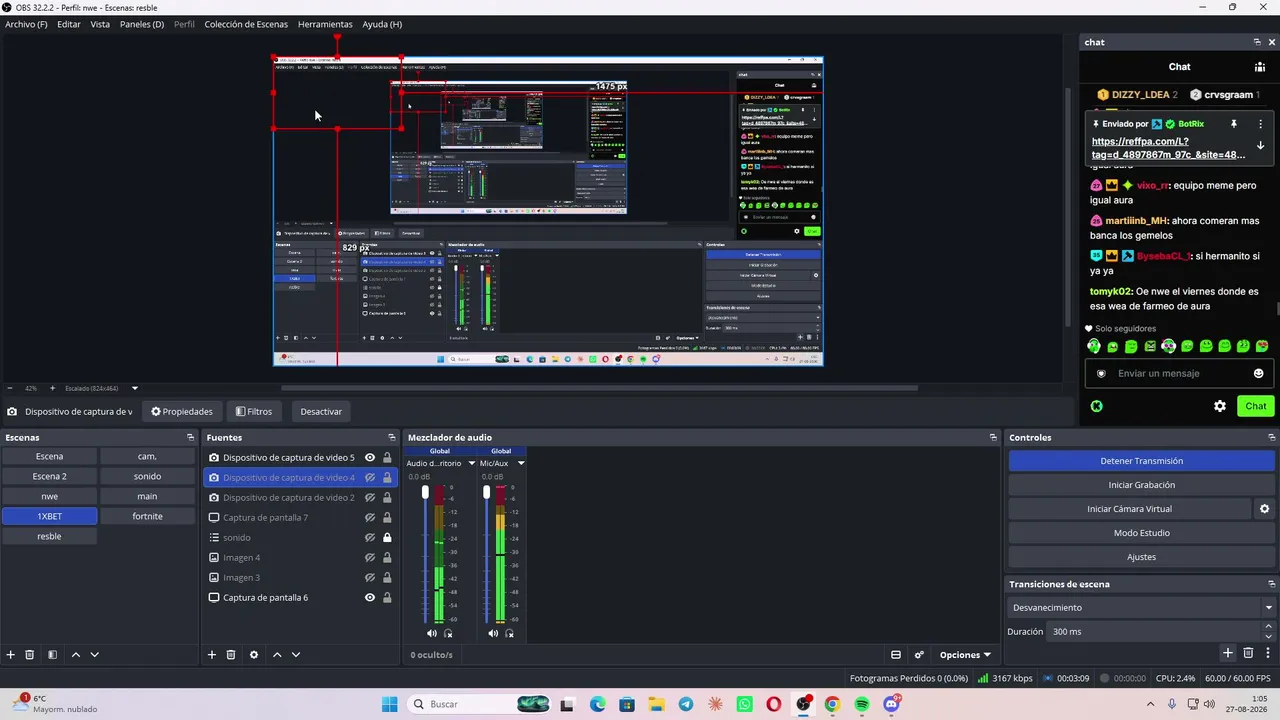Toggle monitoring headphones for Mic/Aux

pos(509,633)
